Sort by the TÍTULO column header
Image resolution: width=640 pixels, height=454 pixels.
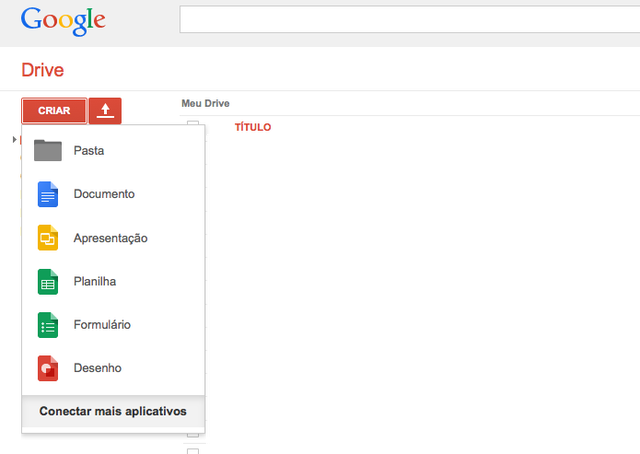[253, 127]
